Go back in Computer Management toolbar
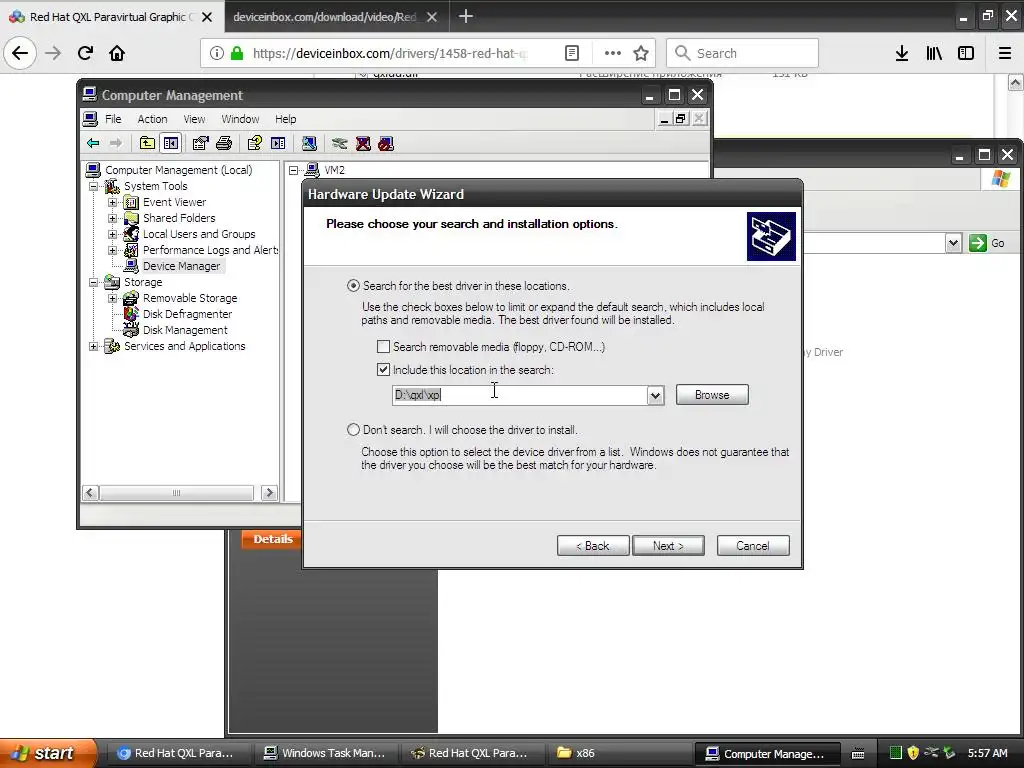This screenshot has height=768, width=1024. pyautogui.click(x=93, y=143)
